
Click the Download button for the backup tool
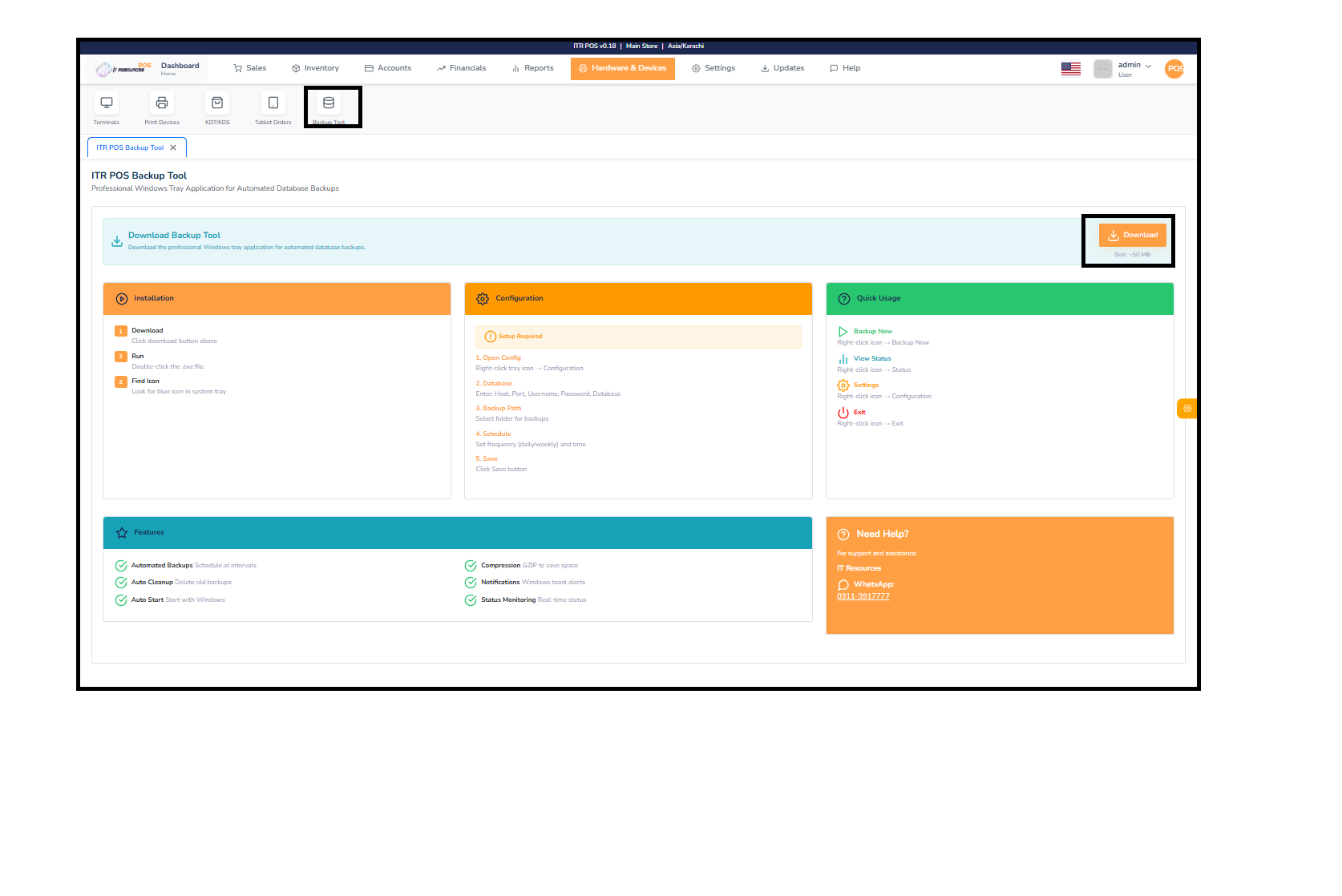(1133, 235)
